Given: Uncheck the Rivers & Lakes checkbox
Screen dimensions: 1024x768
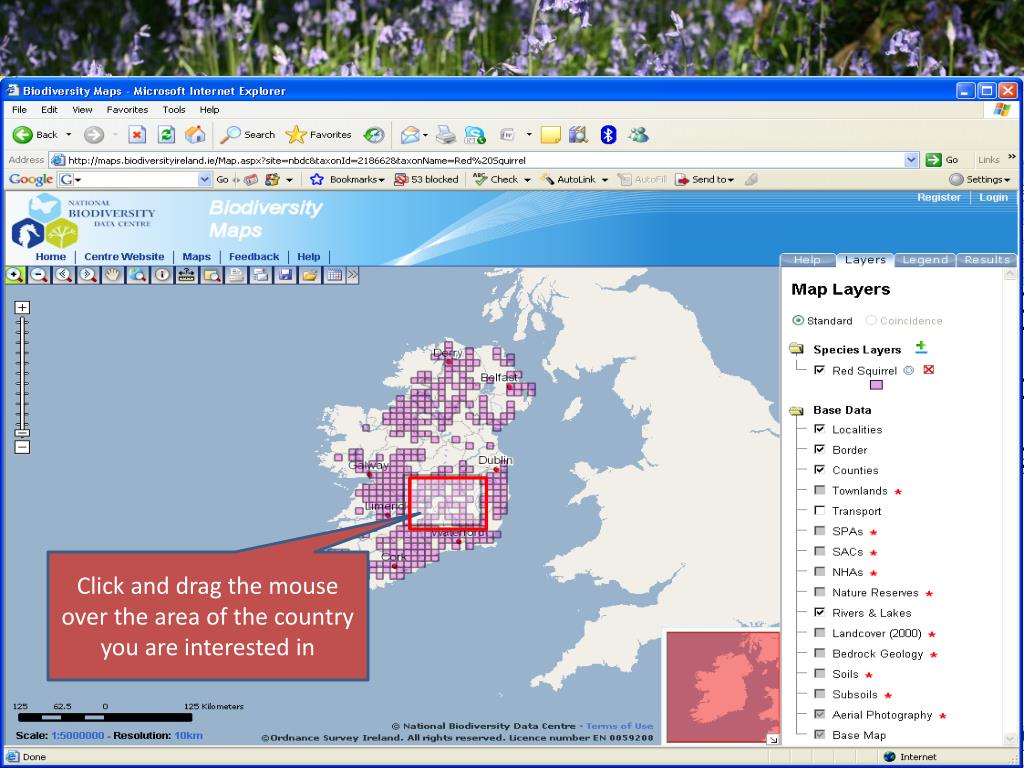Looking at the screenshot, I should pos(820,613).
